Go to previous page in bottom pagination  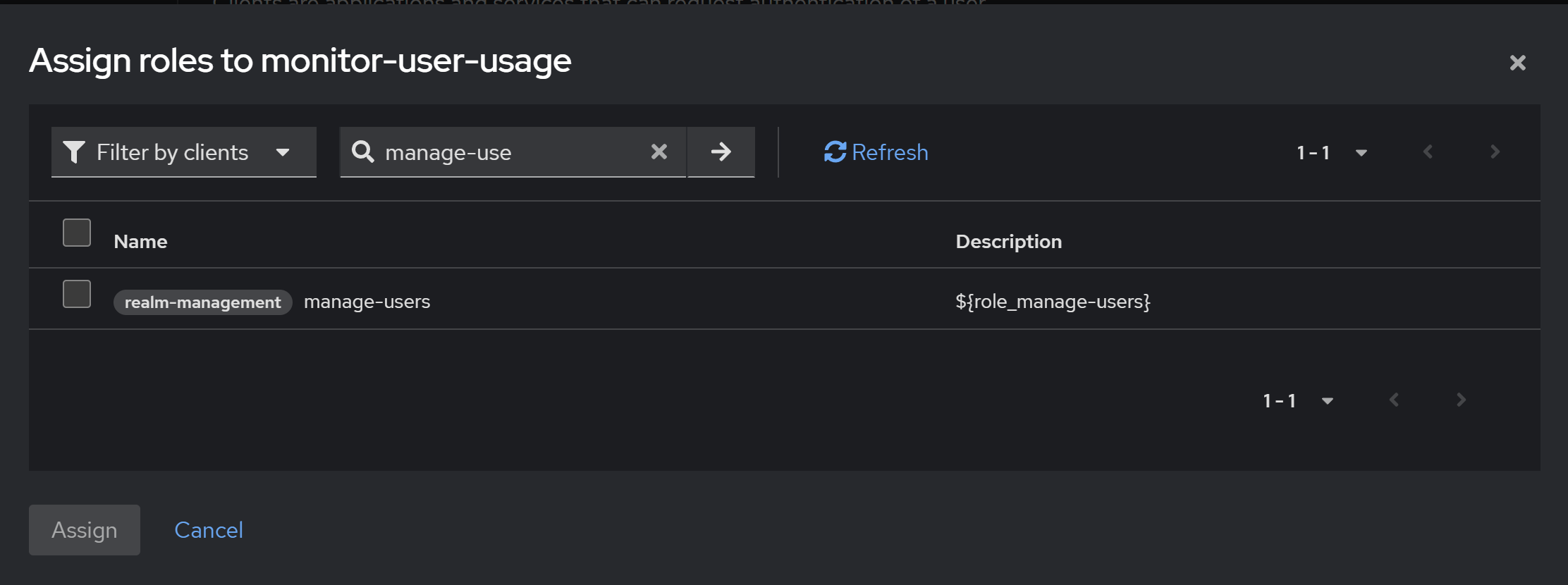coord(1395,400)
